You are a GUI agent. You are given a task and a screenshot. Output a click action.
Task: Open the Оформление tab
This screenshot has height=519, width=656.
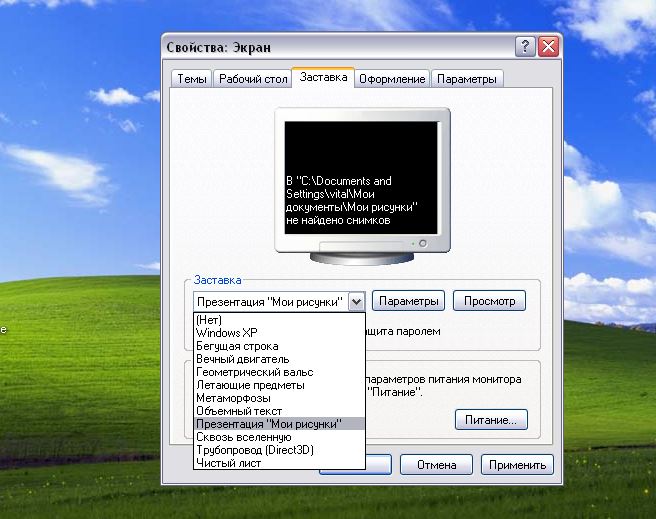tap(392, 79)
